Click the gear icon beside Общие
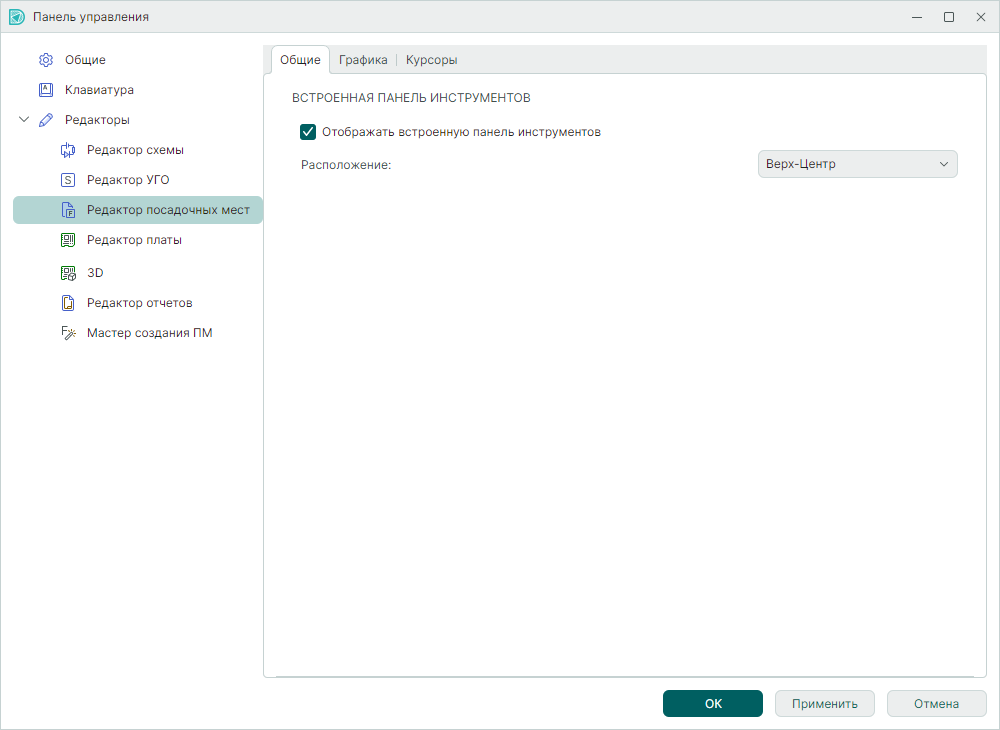The width and height of the screenshot is (1000, 730). (x=46, y=60)
